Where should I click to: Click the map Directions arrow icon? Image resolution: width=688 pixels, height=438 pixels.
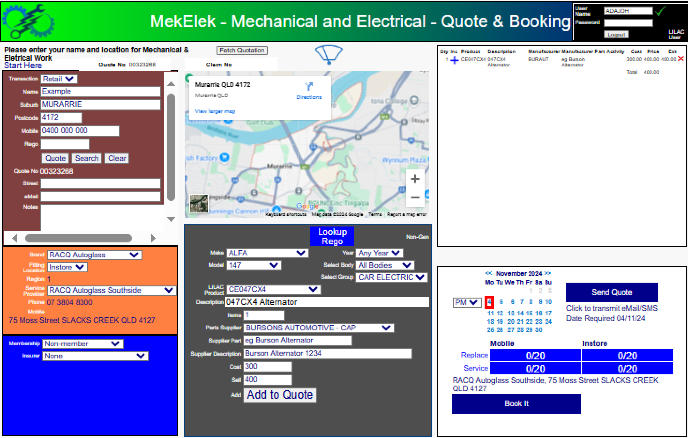pos(309,86)
